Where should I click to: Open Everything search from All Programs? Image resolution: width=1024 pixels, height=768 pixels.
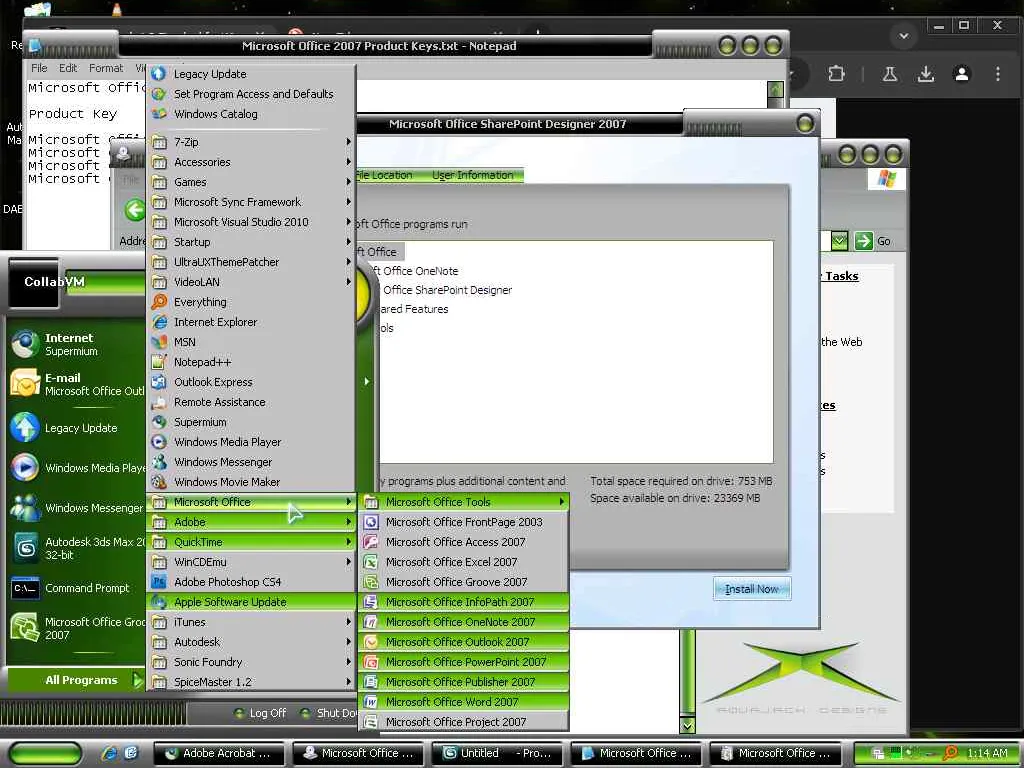pyautogui.click(x=251, y=302)
